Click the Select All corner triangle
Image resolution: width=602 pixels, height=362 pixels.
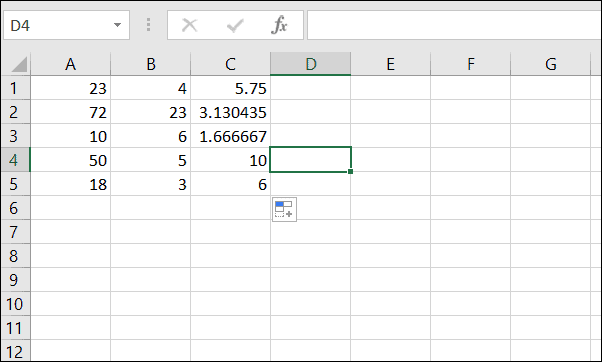[x=18, y=64]
